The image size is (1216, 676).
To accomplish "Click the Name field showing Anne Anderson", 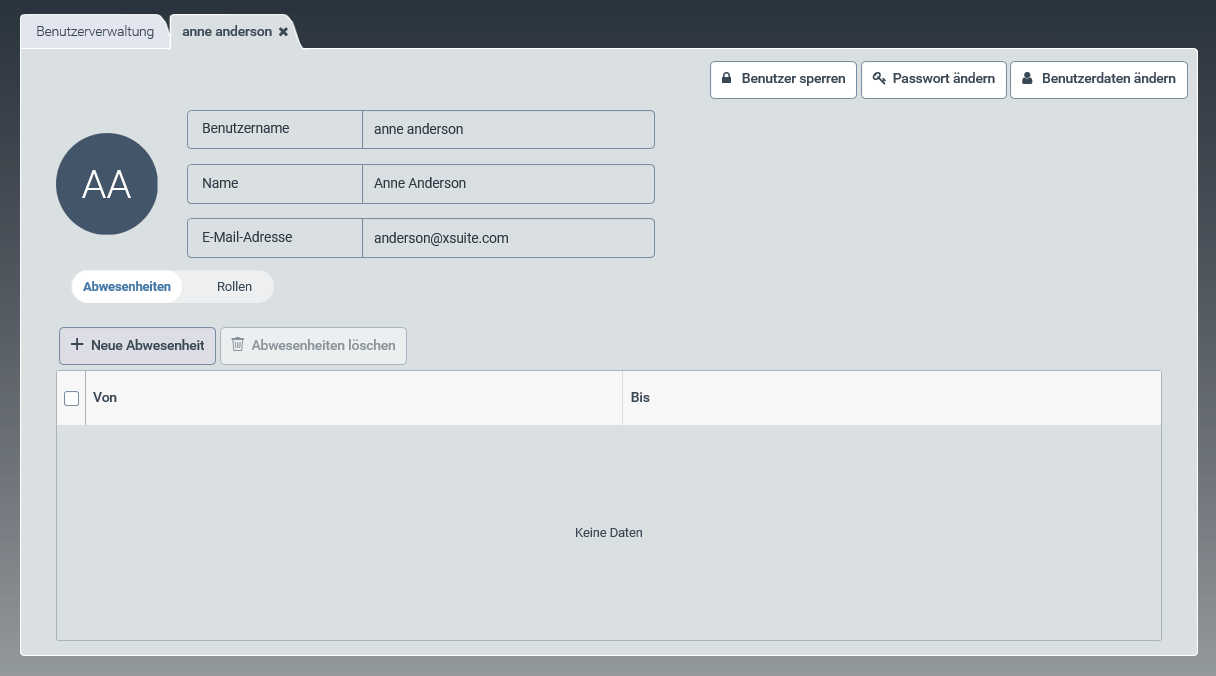I will pyautogui.click(x=508, y=184).
